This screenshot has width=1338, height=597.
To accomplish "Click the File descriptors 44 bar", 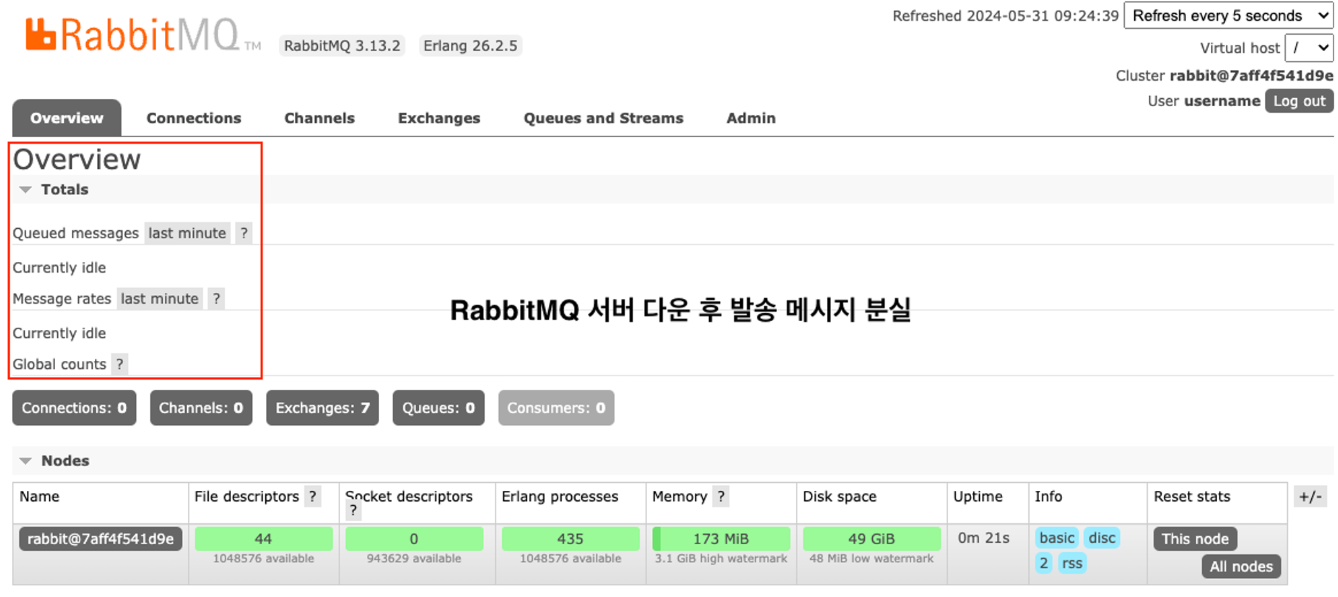I will tap(263, 539).
